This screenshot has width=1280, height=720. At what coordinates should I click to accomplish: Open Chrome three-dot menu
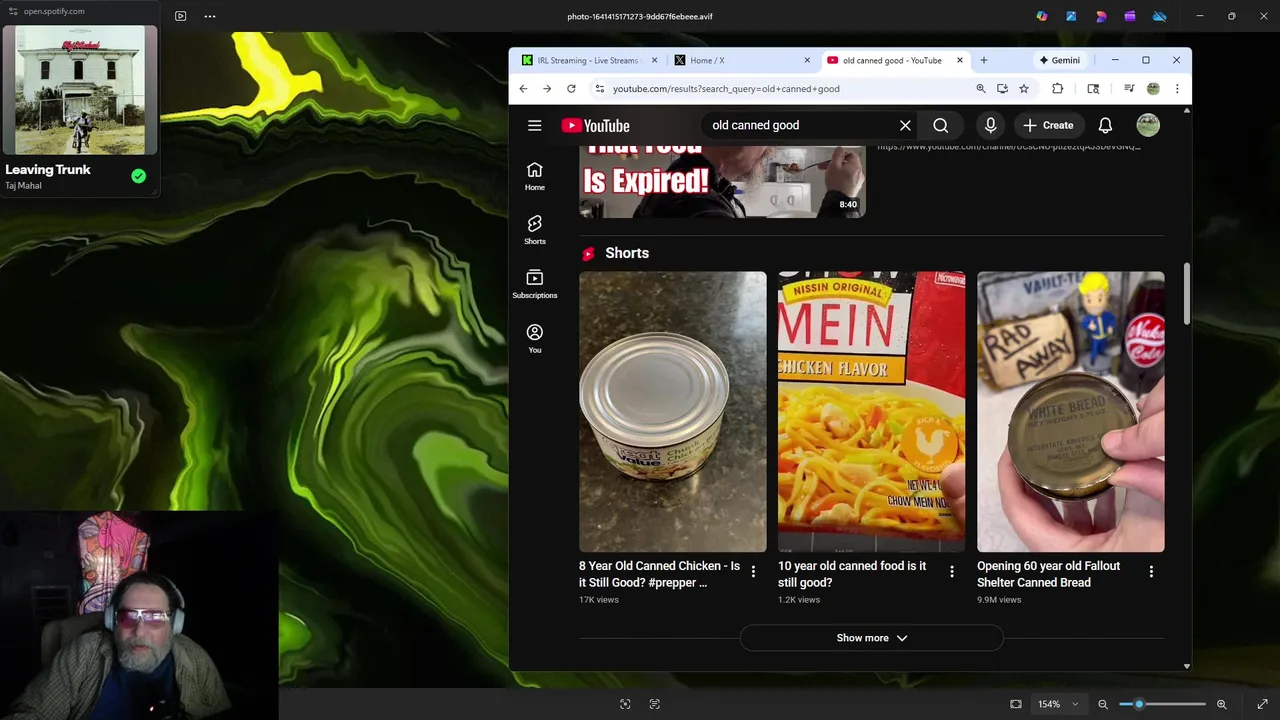[x=1177, y=89]
